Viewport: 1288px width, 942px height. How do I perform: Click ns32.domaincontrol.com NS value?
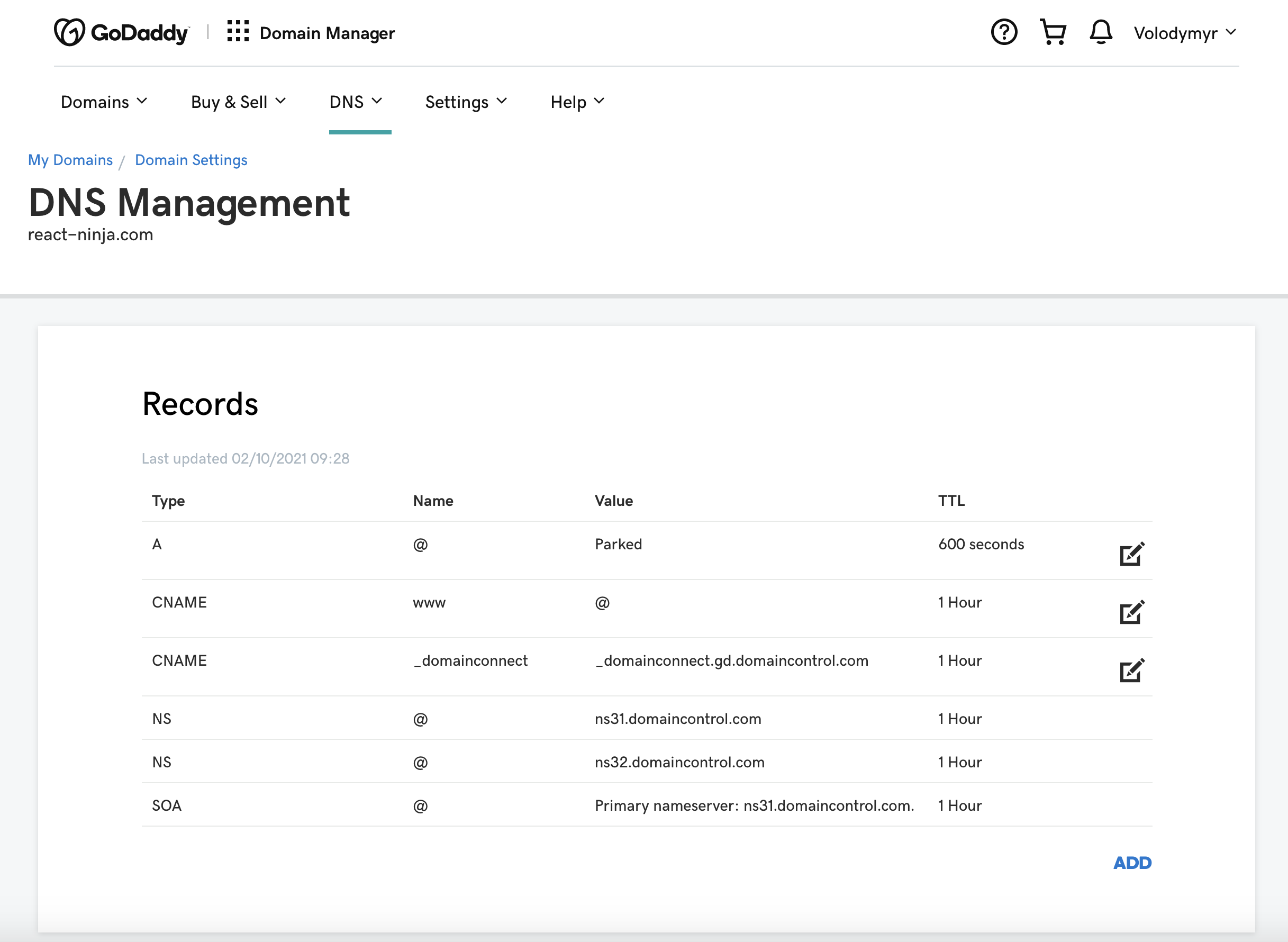pos(679,762)
